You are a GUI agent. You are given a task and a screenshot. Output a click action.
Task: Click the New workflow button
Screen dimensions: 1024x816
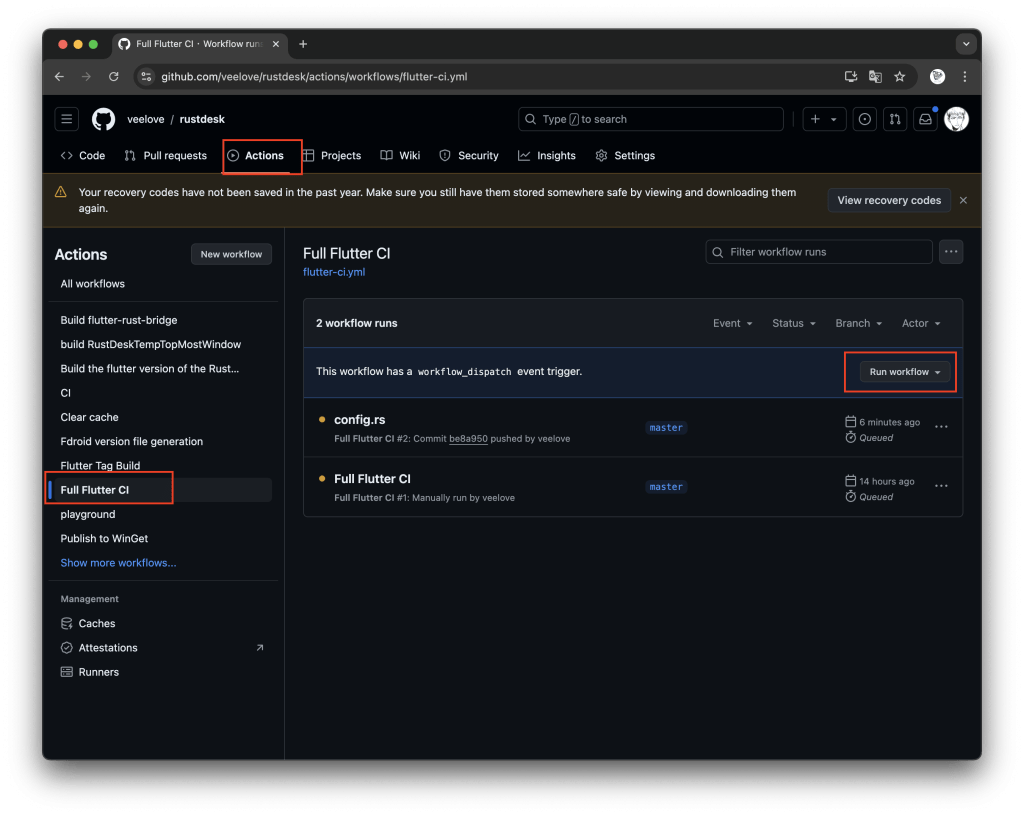231,254
